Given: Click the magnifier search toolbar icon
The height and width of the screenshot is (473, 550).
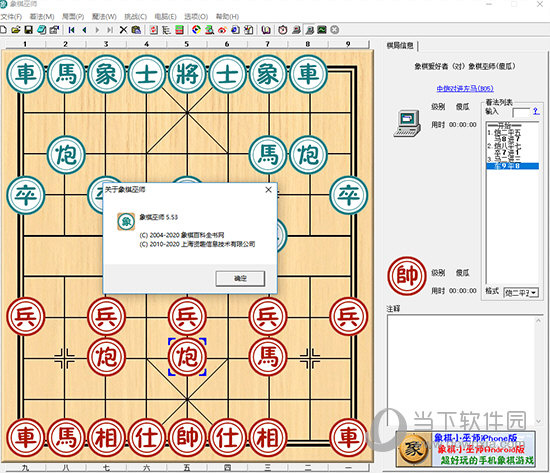Looking at the screenshot, I should click(209, 30).
